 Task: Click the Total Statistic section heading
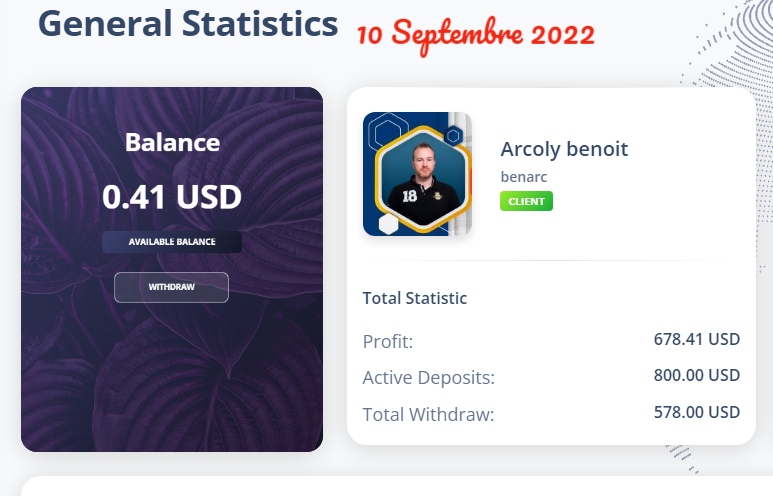click(x=414, y=298)
